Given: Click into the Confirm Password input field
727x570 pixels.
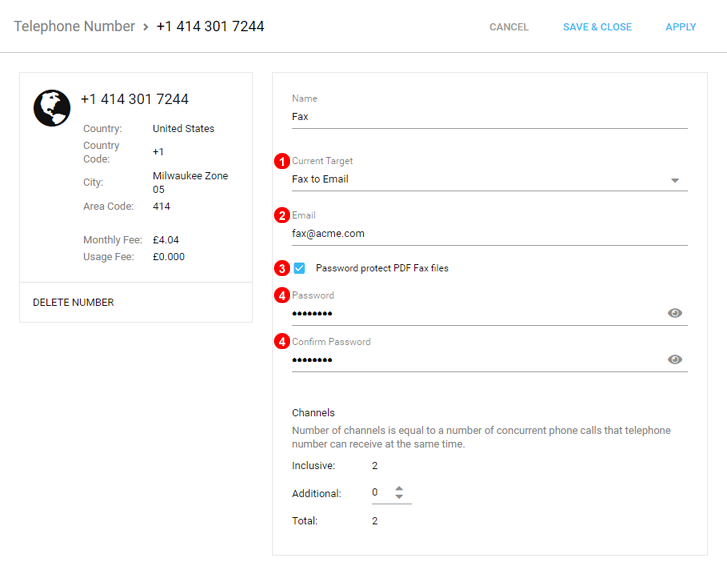Looking at the screenshot, I should click(x=478, y=360).
